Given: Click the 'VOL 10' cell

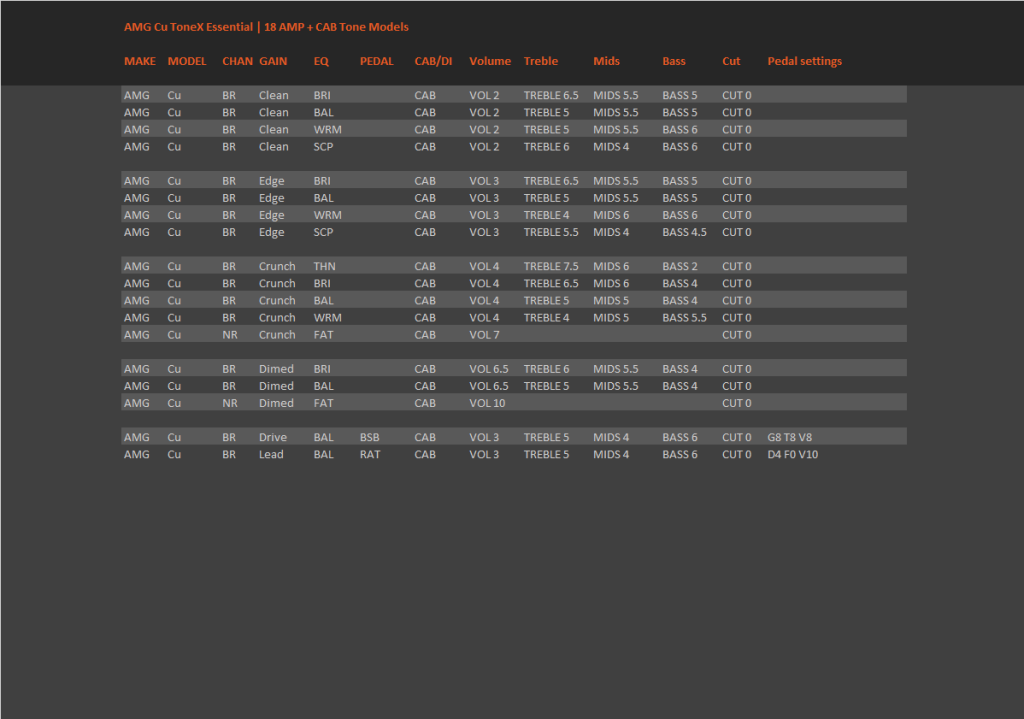Looking at the screenshot, I should tap(487, 403).
